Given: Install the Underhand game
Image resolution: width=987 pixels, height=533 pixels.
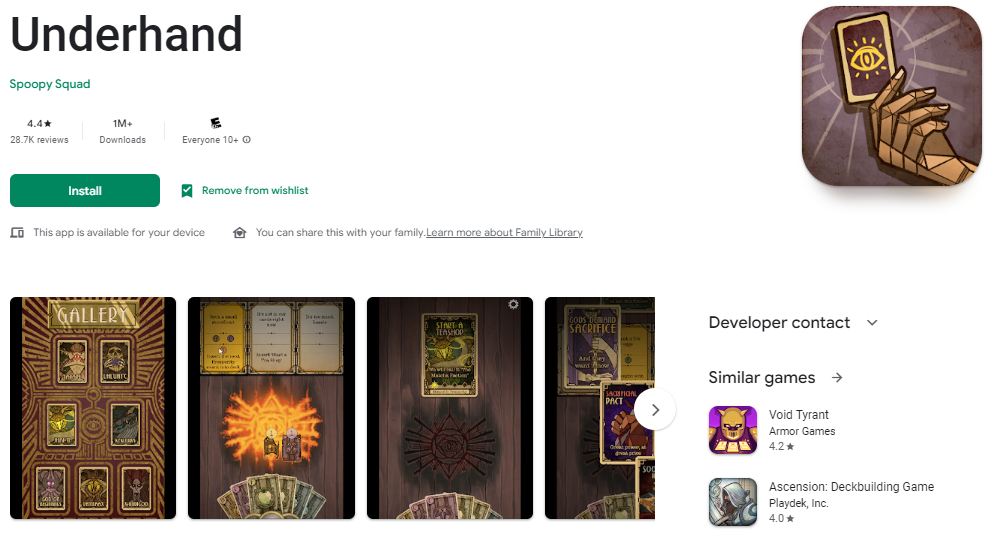Looking at the screenshot, I should point(85,191).
